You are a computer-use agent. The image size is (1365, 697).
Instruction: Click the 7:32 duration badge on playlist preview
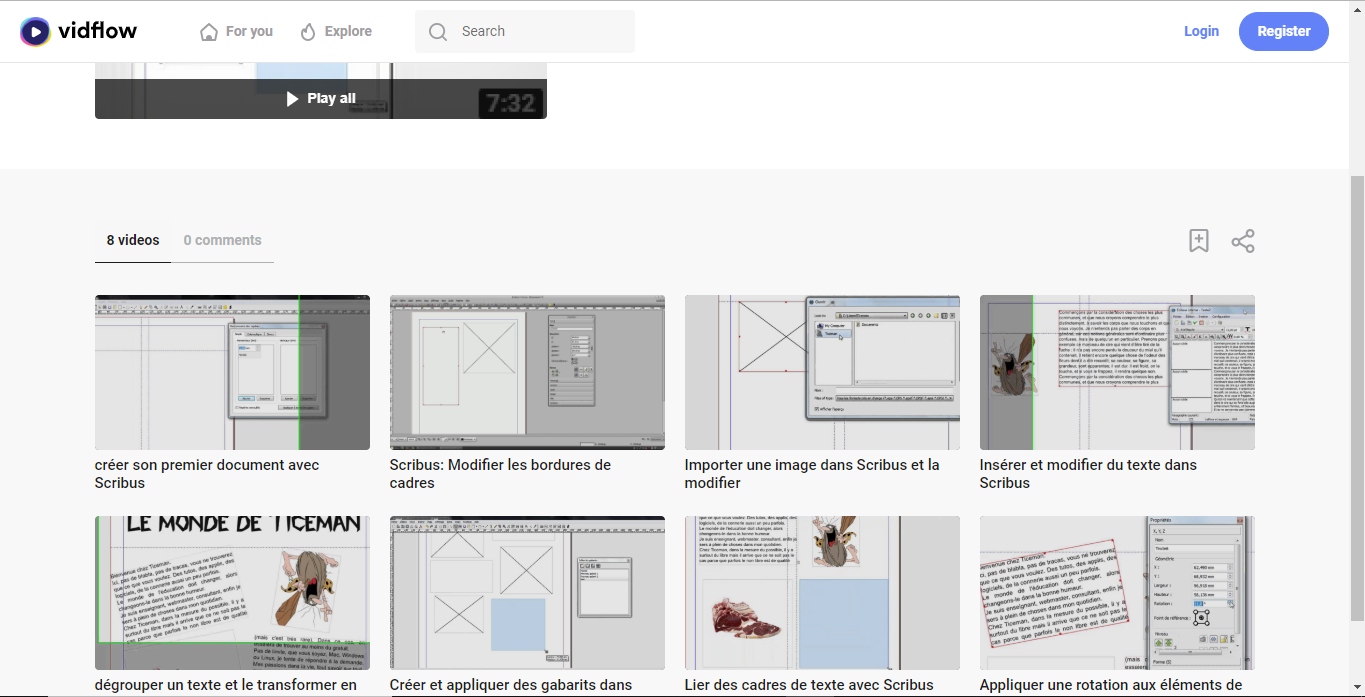pos(510,103)
